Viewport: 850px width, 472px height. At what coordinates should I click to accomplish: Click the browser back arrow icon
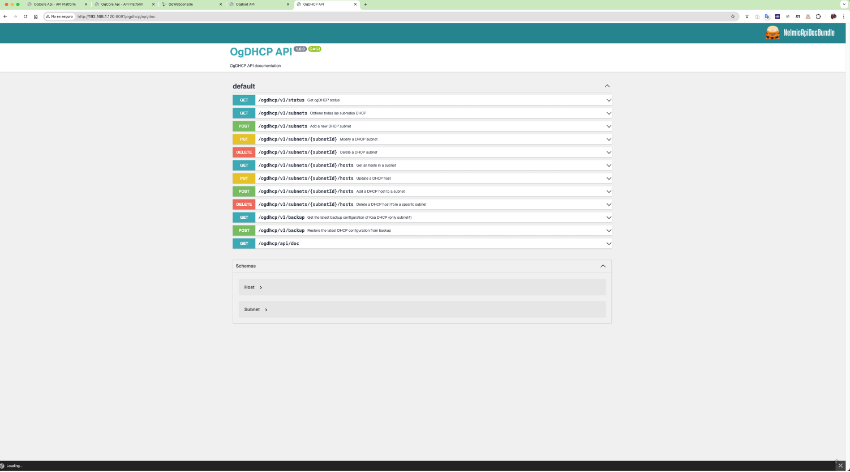6,16
